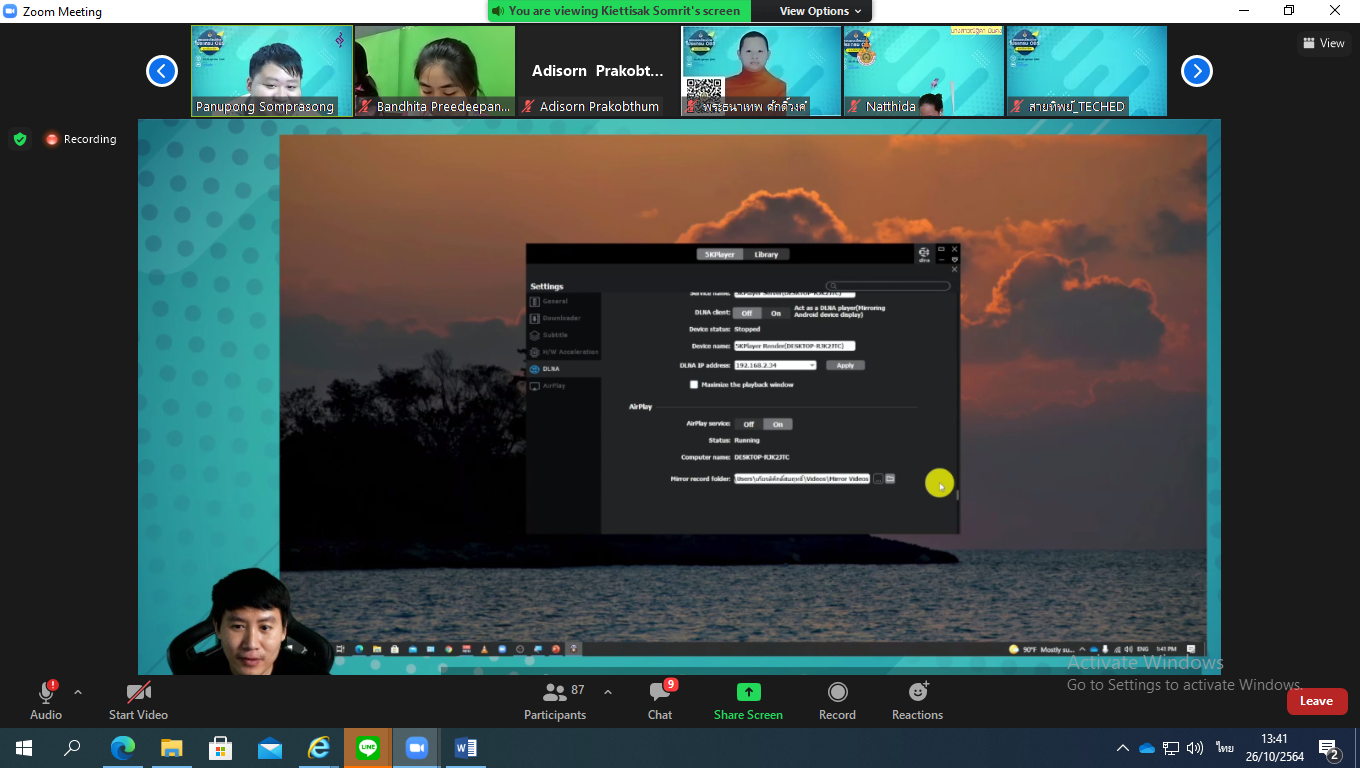Click the red Recording indicator
The height and width of the screenshot is (768, 1360).
click(x=81, y=139)
